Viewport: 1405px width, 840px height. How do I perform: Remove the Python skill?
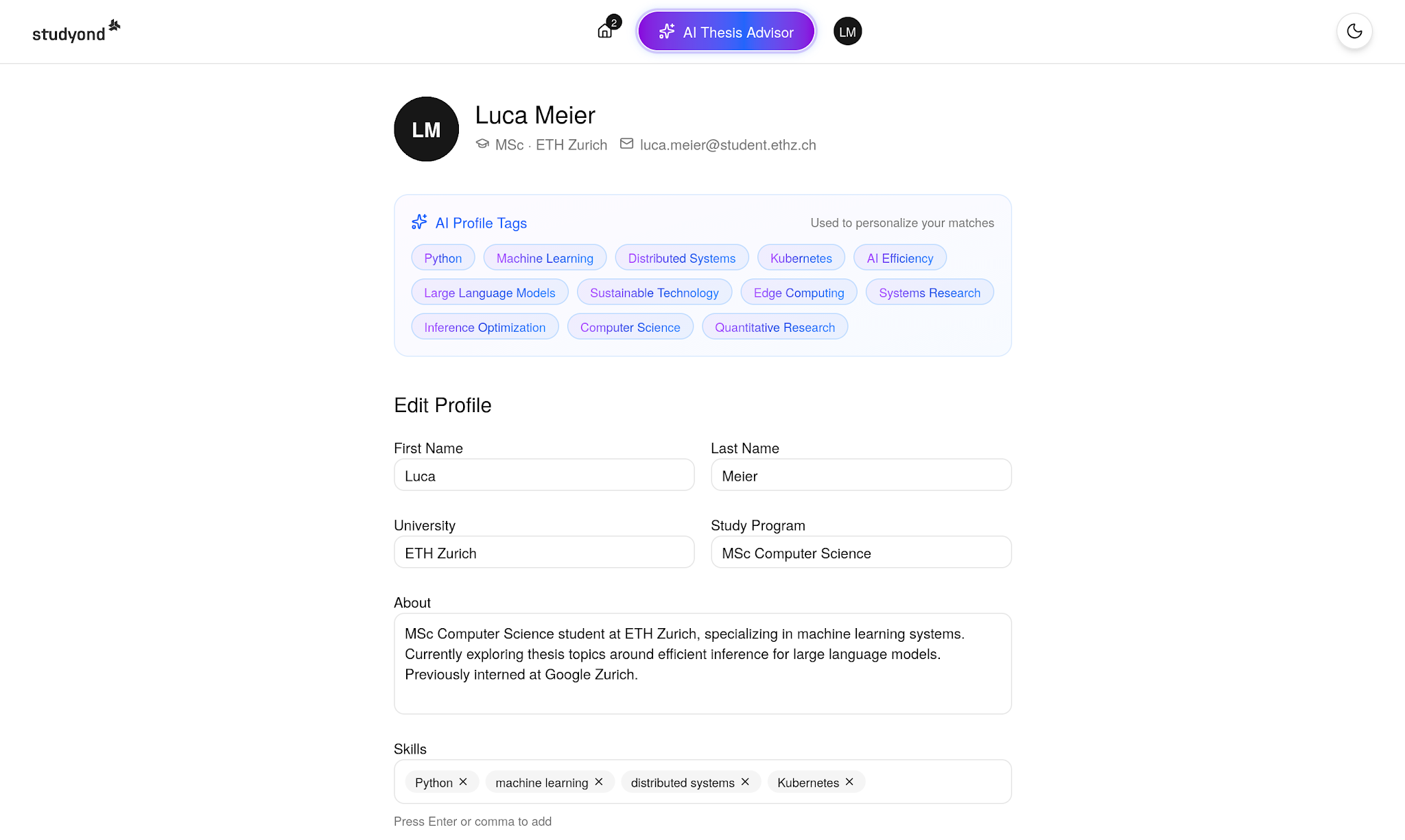(464, 782)
